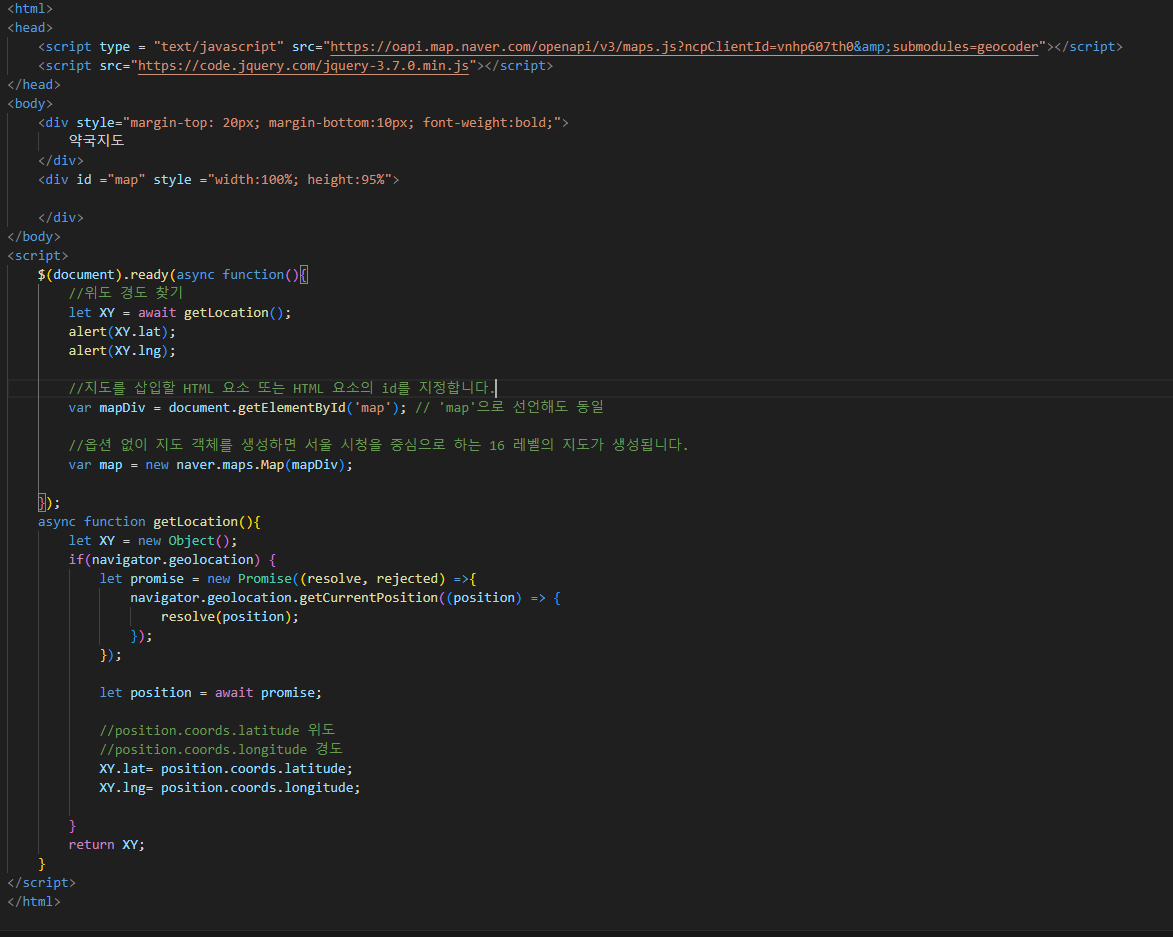Click the opening body tag
The image size is (1173, 937).
point(30,103)
